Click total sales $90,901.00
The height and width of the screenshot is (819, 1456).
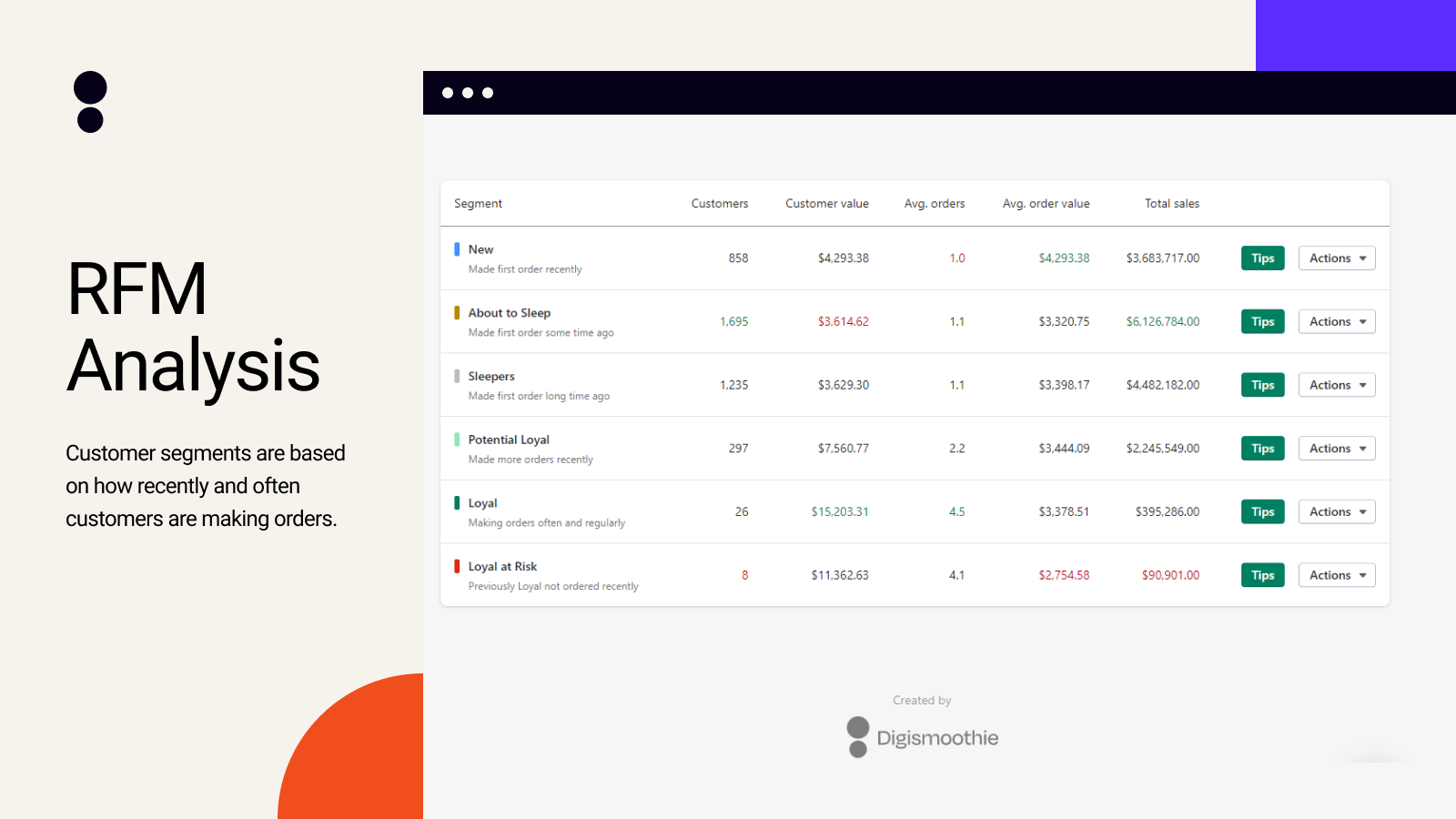pyautogui.click(x=1170, y=575)
